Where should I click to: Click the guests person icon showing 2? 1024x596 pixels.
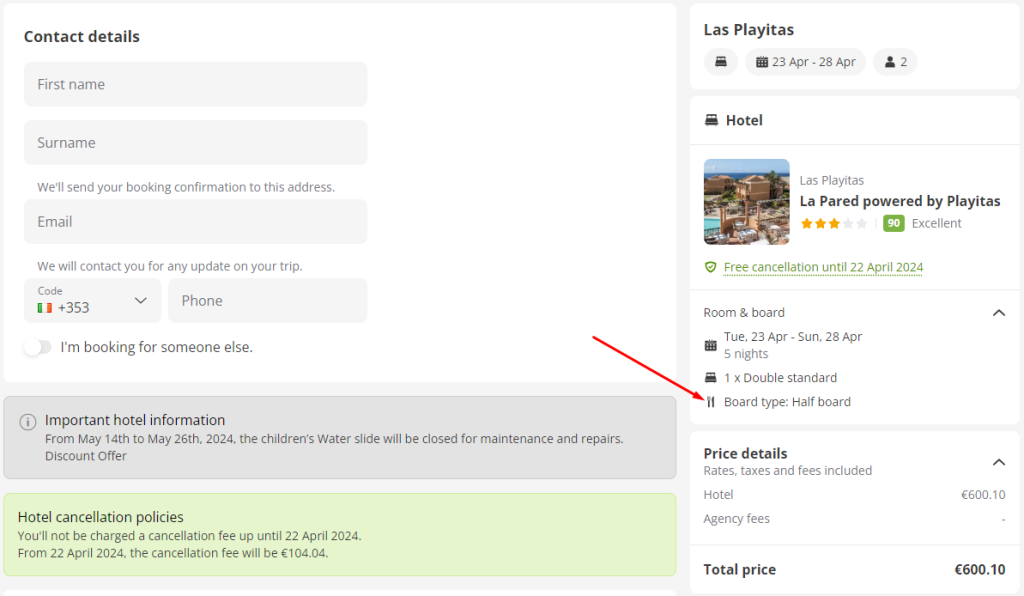(x=889, y=62)
